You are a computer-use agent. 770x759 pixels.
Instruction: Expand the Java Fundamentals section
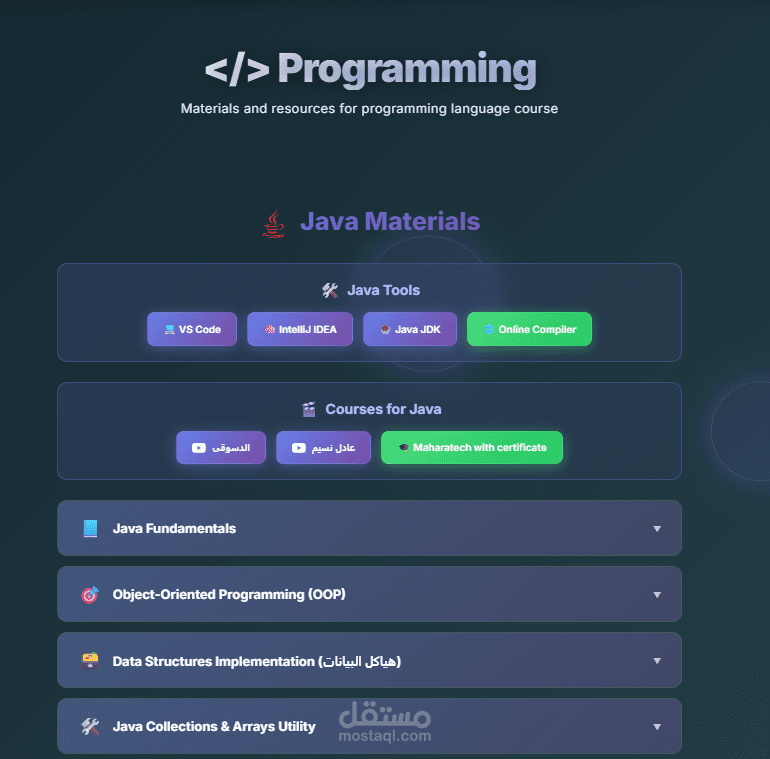369,528
